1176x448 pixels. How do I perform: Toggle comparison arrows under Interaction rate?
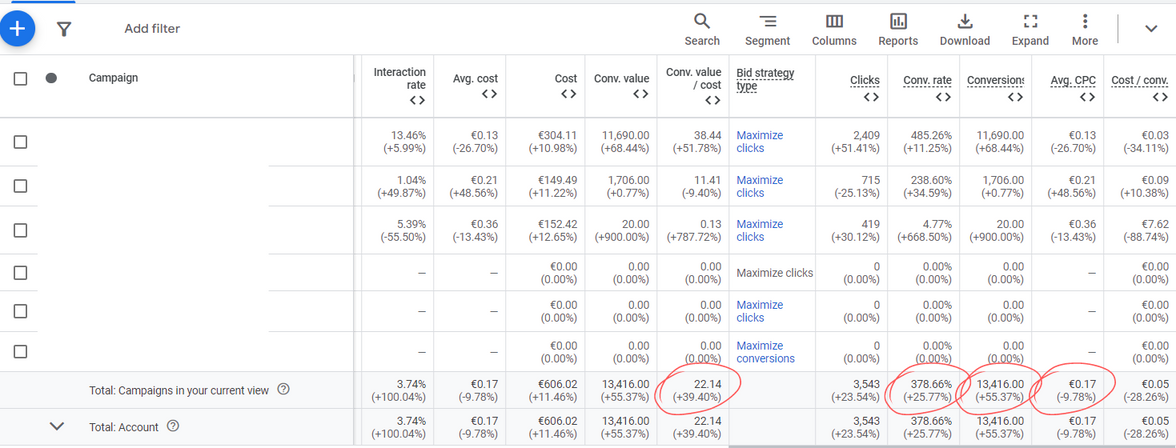click(x=417, y=100)
